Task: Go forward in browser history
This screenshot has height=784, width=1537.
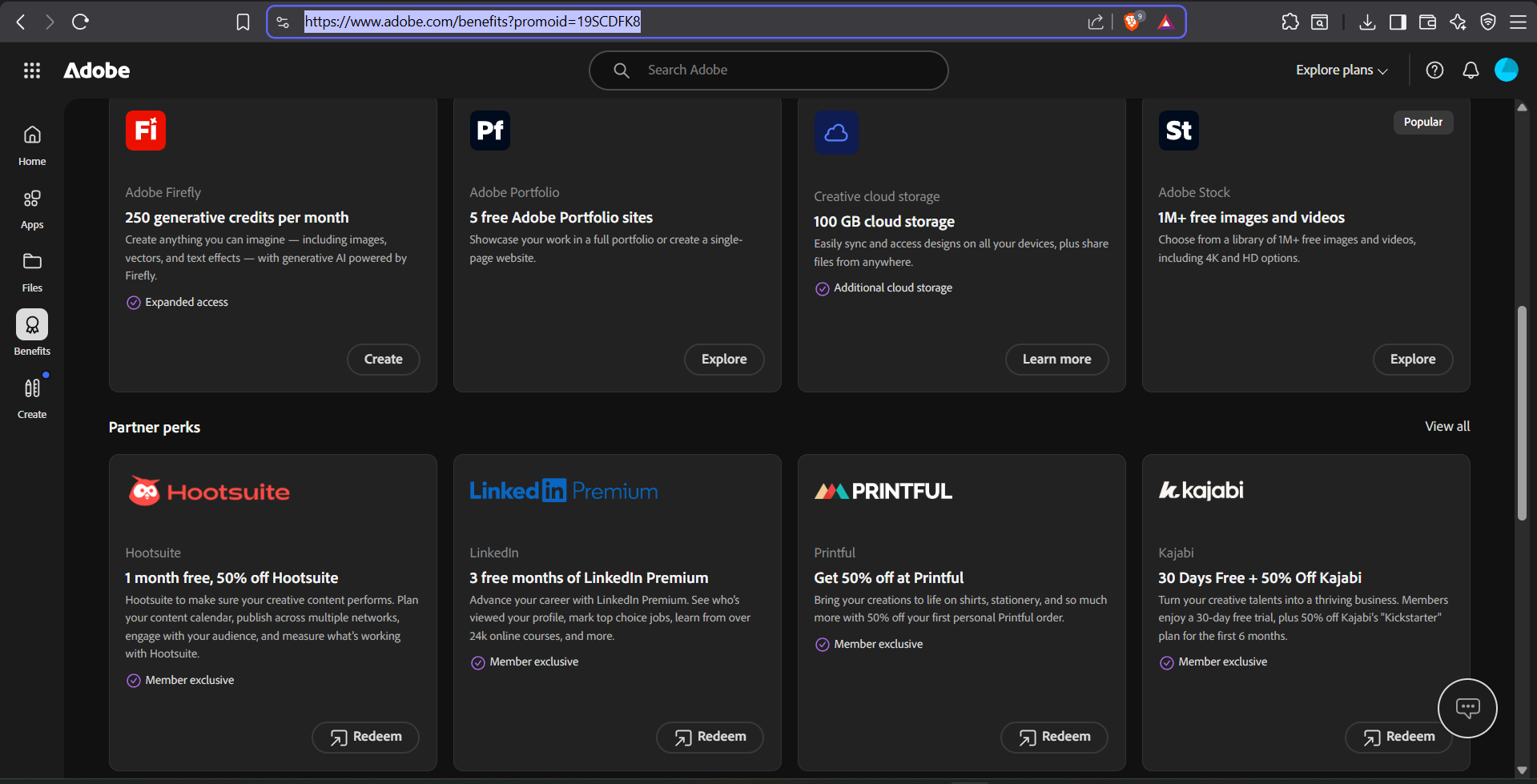Action: click(x=50, y=22)
